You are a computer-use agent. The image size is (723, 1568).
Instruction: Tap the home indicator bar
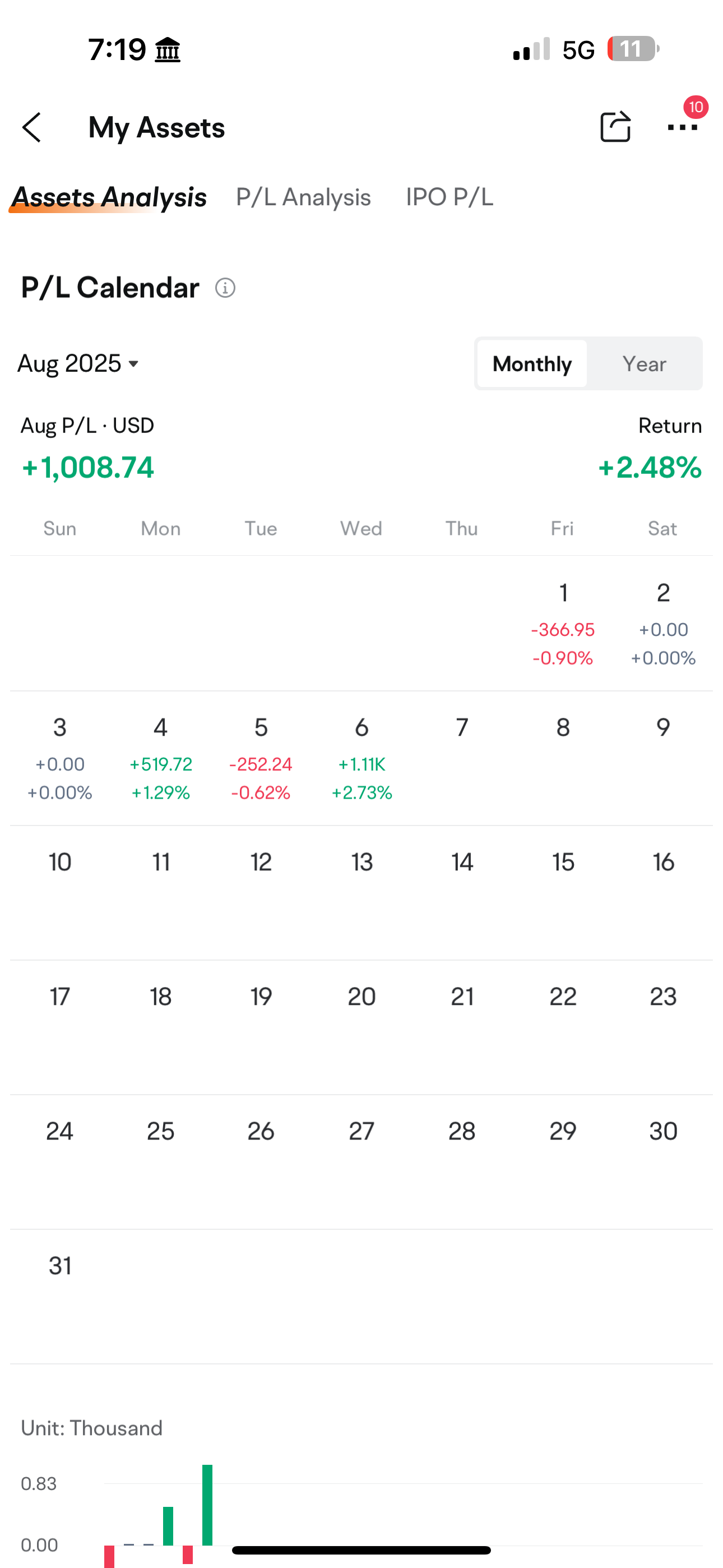[361, 1549]
